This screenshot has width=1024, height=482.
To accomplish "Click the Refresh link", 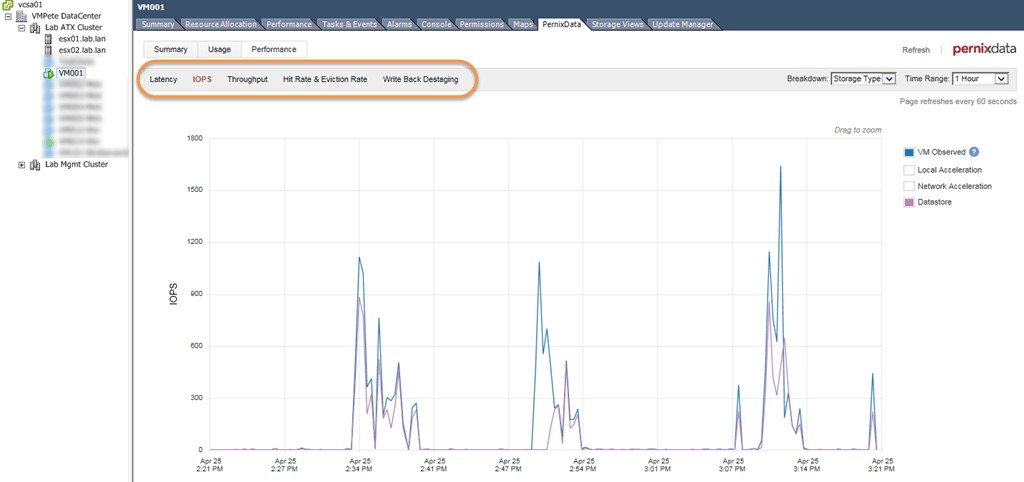I will click(916, 50).
